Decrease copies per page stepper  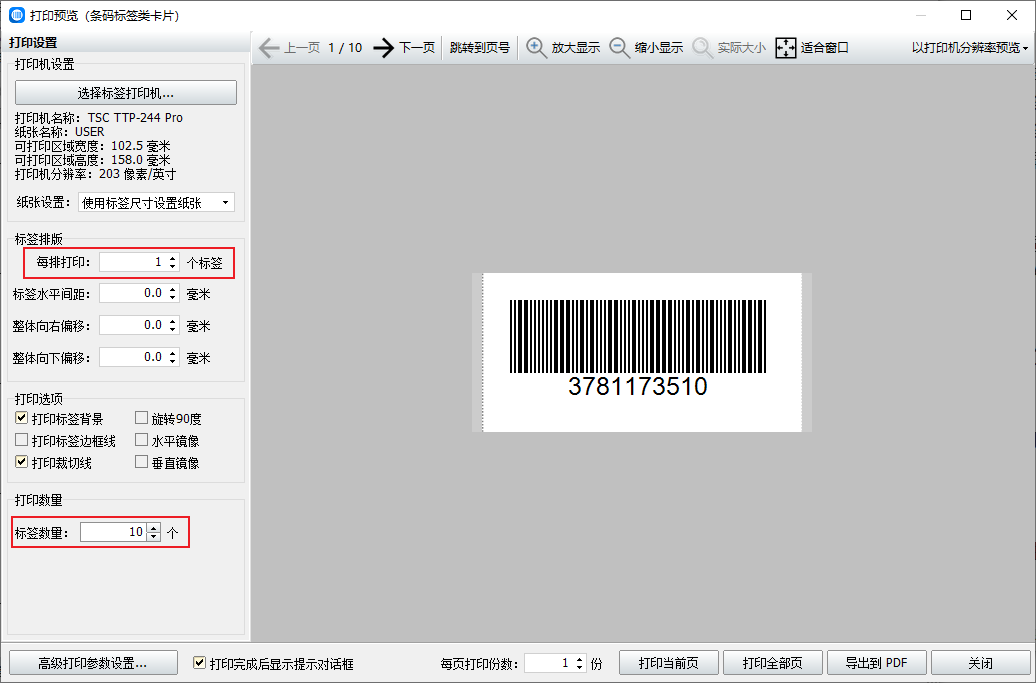(579, 667)
